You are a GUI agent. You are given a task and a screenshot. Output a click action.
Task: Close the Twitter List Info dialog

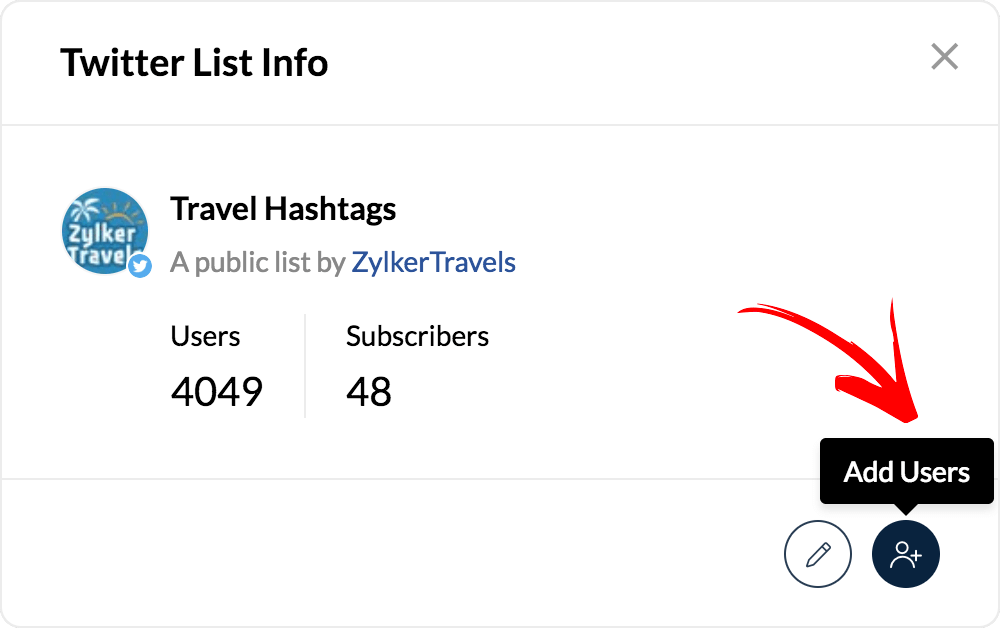click(x=944, y=57)
